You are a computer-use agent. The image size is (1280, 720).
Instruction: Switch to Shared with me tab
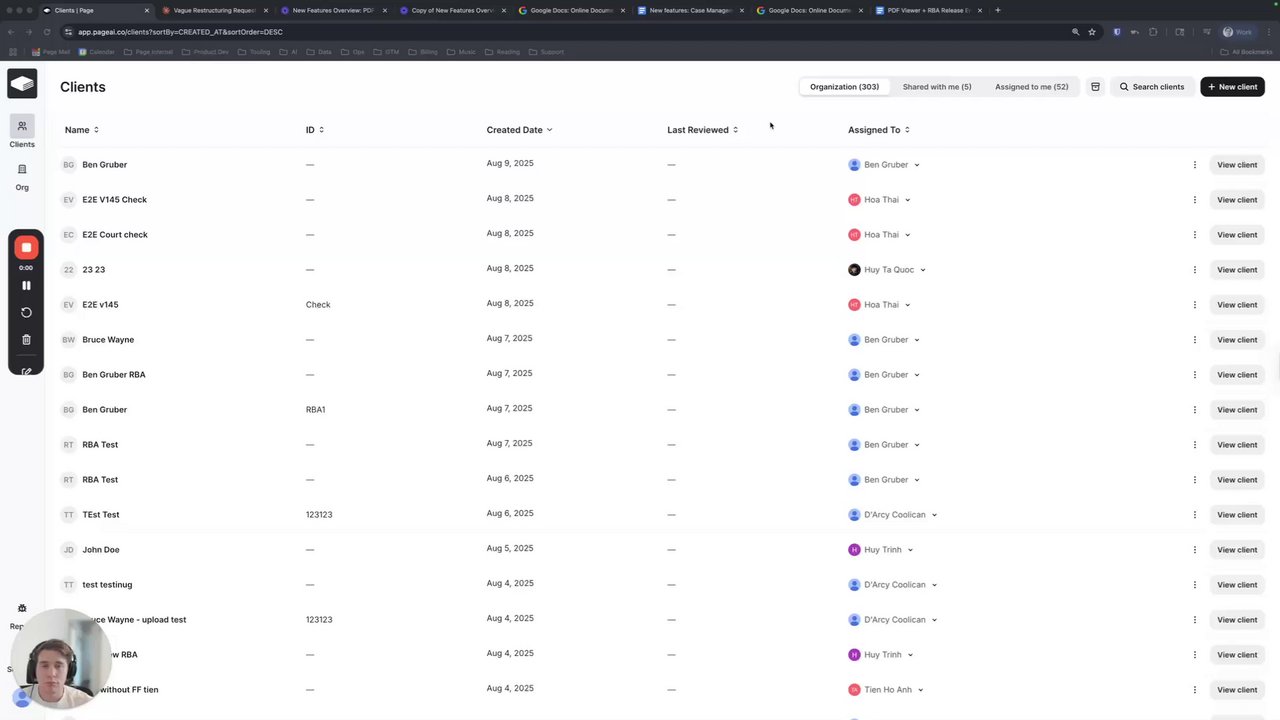936,87
